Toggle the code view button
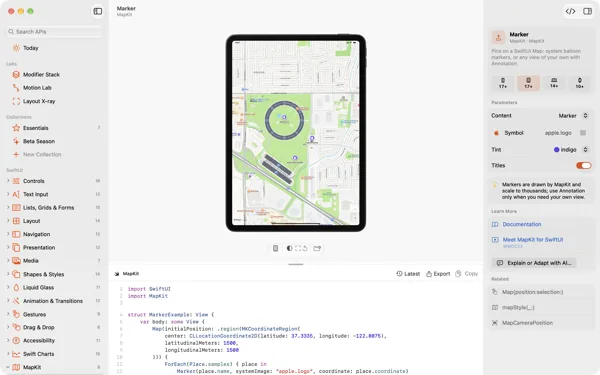This screenshot has height=375, width=600. click(570, 11)
